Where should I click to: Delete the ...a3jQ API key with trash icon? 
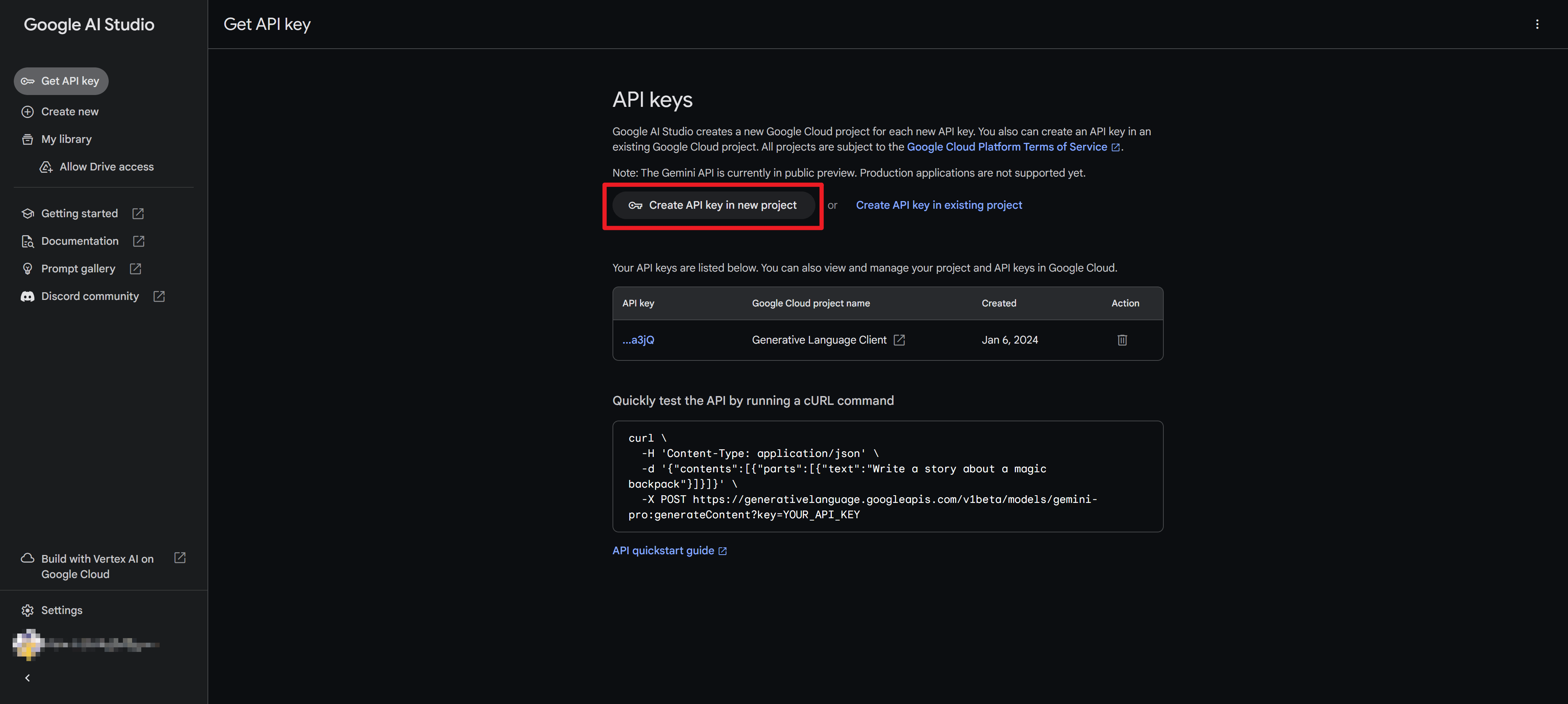pyautogui.click(x=1122, y=340)
